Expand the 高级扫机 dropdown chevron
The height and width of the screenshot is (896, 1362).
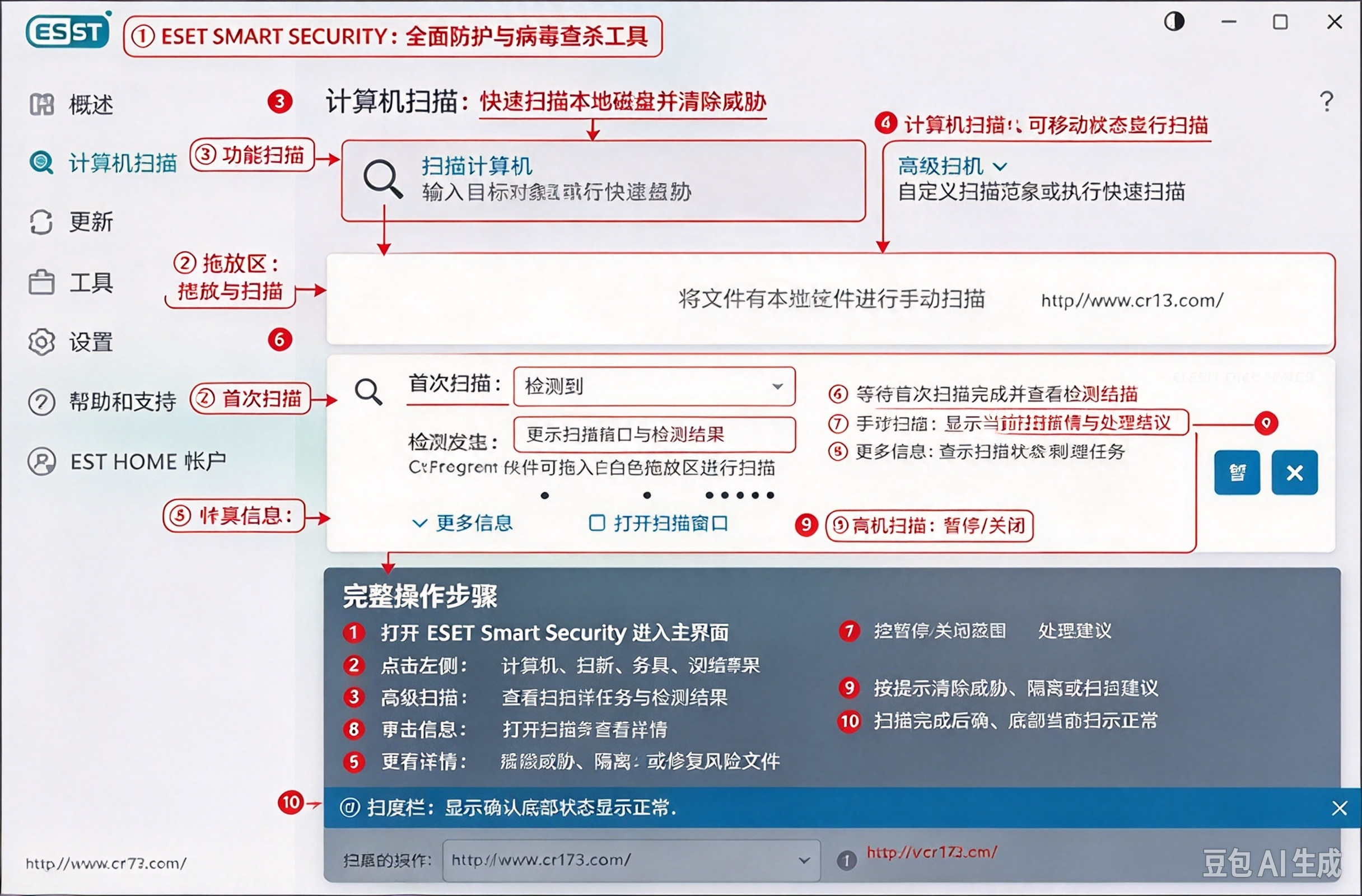(x=1000, y=167)
